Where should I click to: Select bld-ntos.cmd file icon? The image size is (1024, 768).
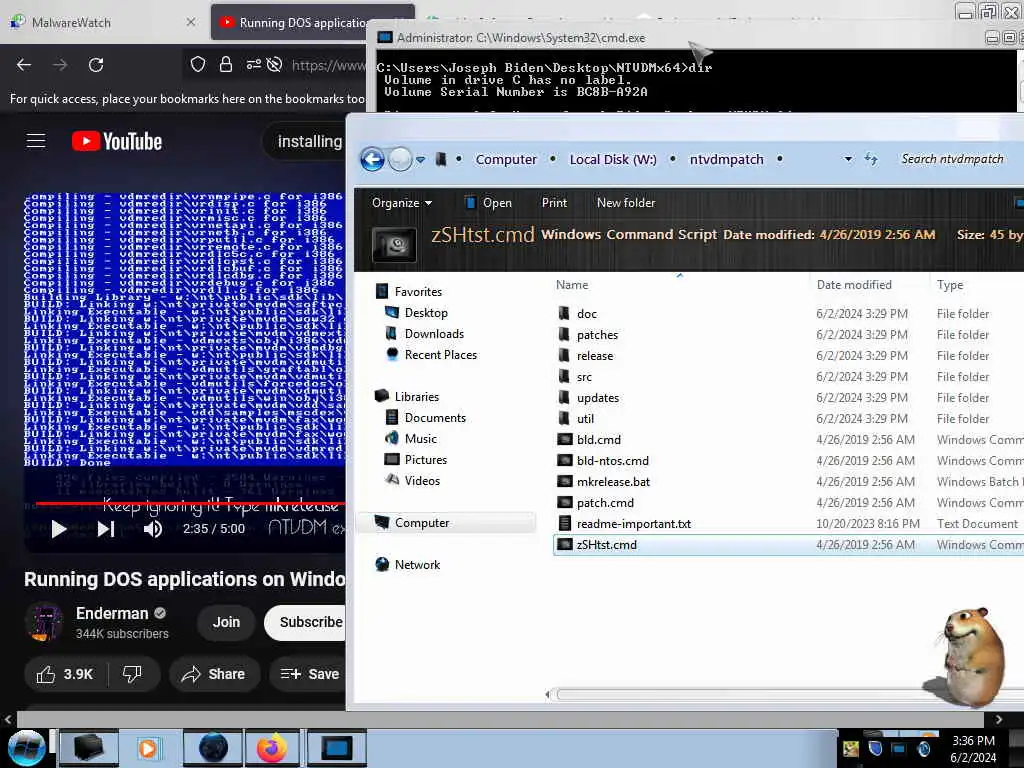tap(564, 460)
